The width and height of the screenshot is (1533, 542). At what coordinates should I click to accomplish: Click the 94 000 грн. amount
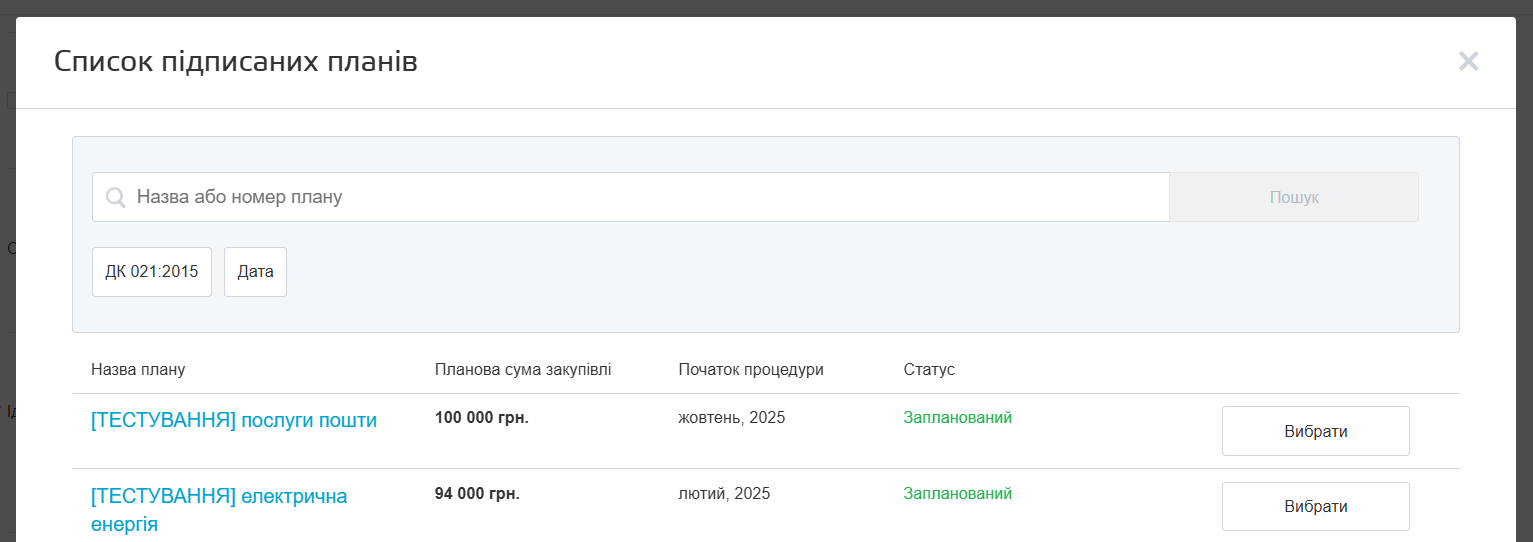click(x=477, y=494)
